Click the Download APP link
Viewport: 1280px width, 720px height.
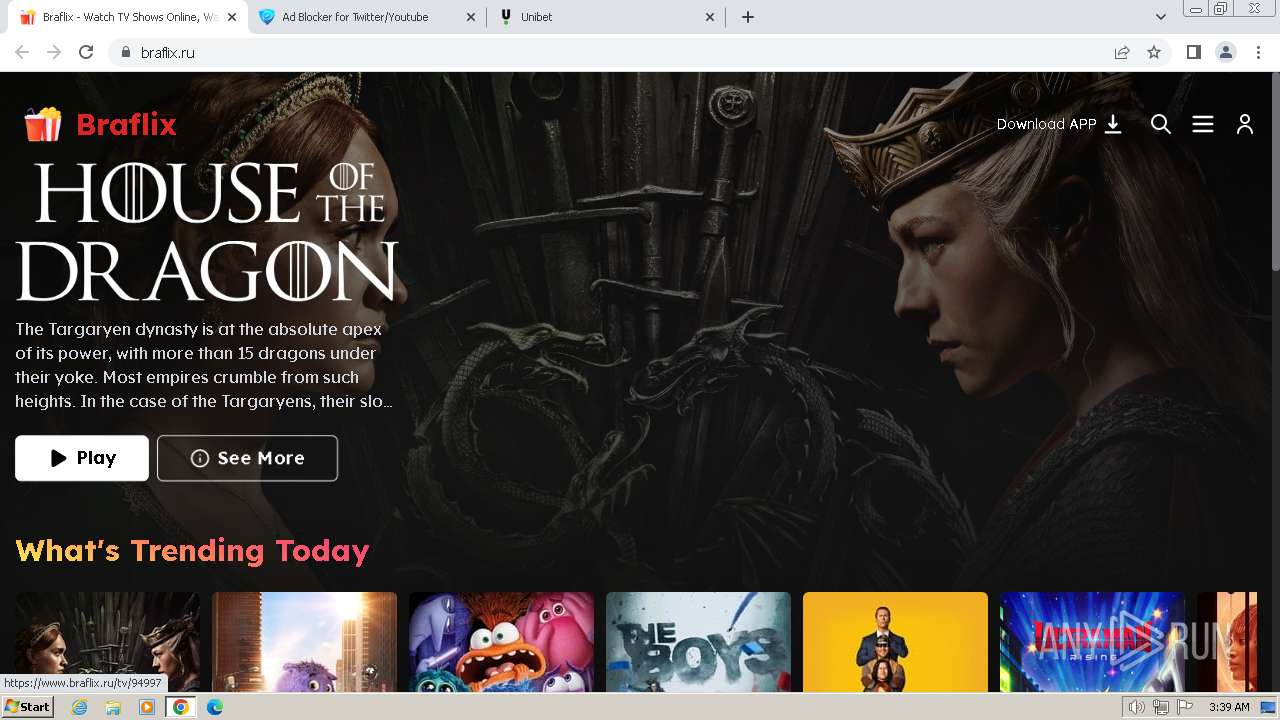coord(1059,124)
